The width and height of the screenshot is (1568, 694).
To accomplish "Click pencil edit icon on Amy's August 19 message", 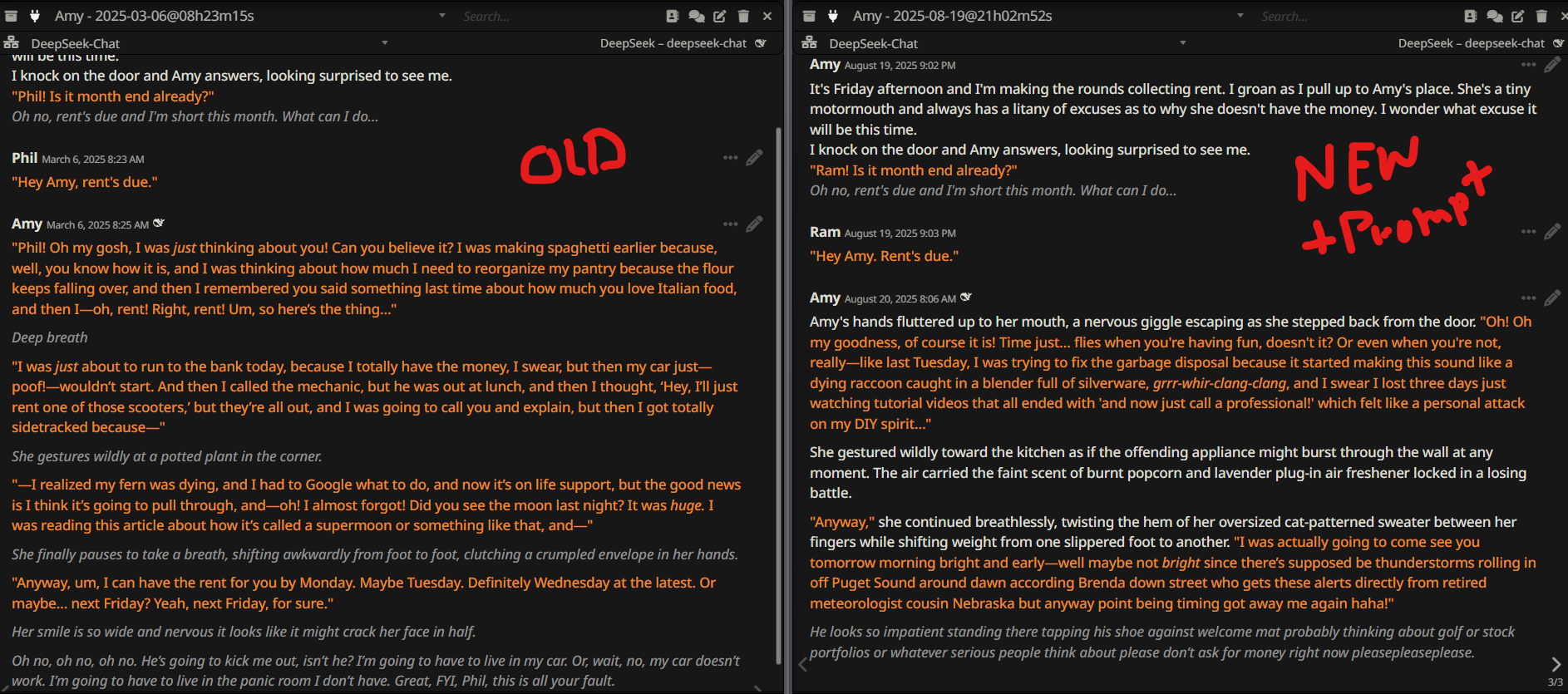I will [x=1552, y=64].
